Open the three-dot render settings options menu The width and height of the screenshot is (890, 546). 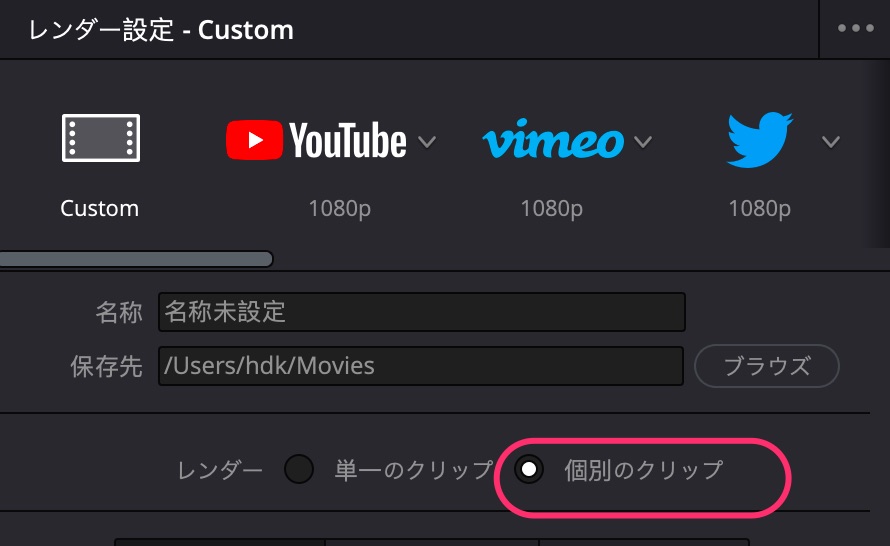(x=855, y=28)
